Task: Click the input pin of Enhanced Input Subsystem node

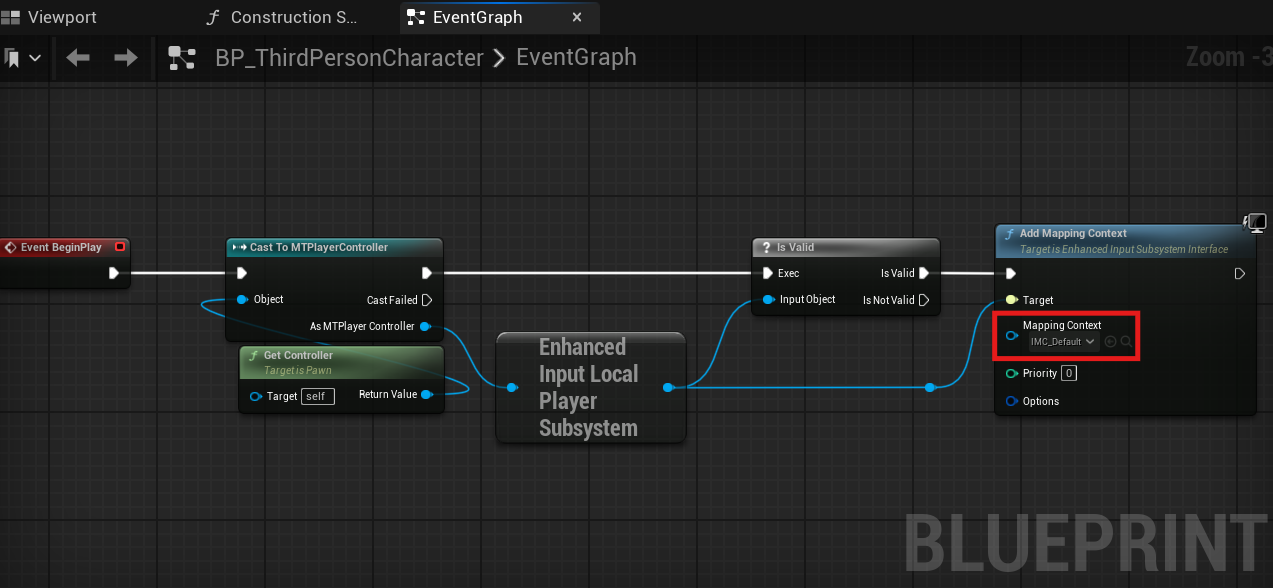Action: tap(512, 387)
